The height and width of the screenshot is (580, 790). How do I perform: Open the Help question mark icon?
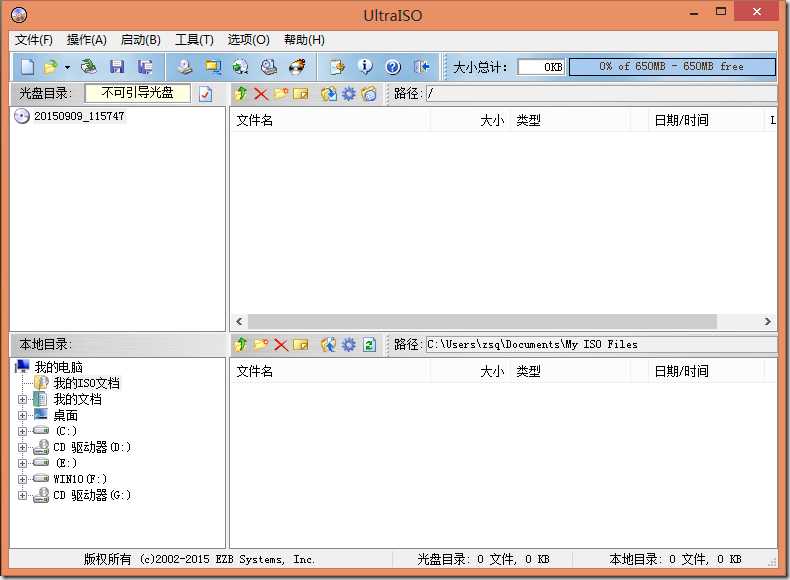393,67
